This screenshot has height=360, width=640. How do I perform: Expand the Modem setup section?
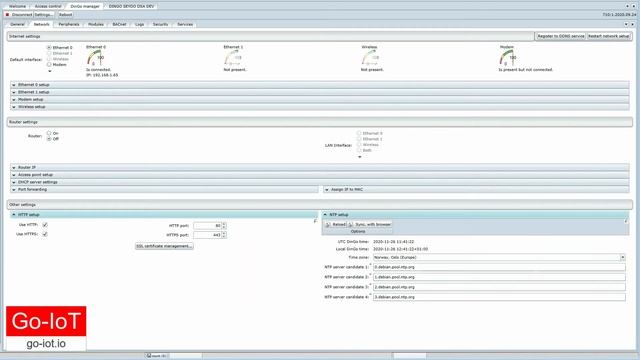(320, 100)
